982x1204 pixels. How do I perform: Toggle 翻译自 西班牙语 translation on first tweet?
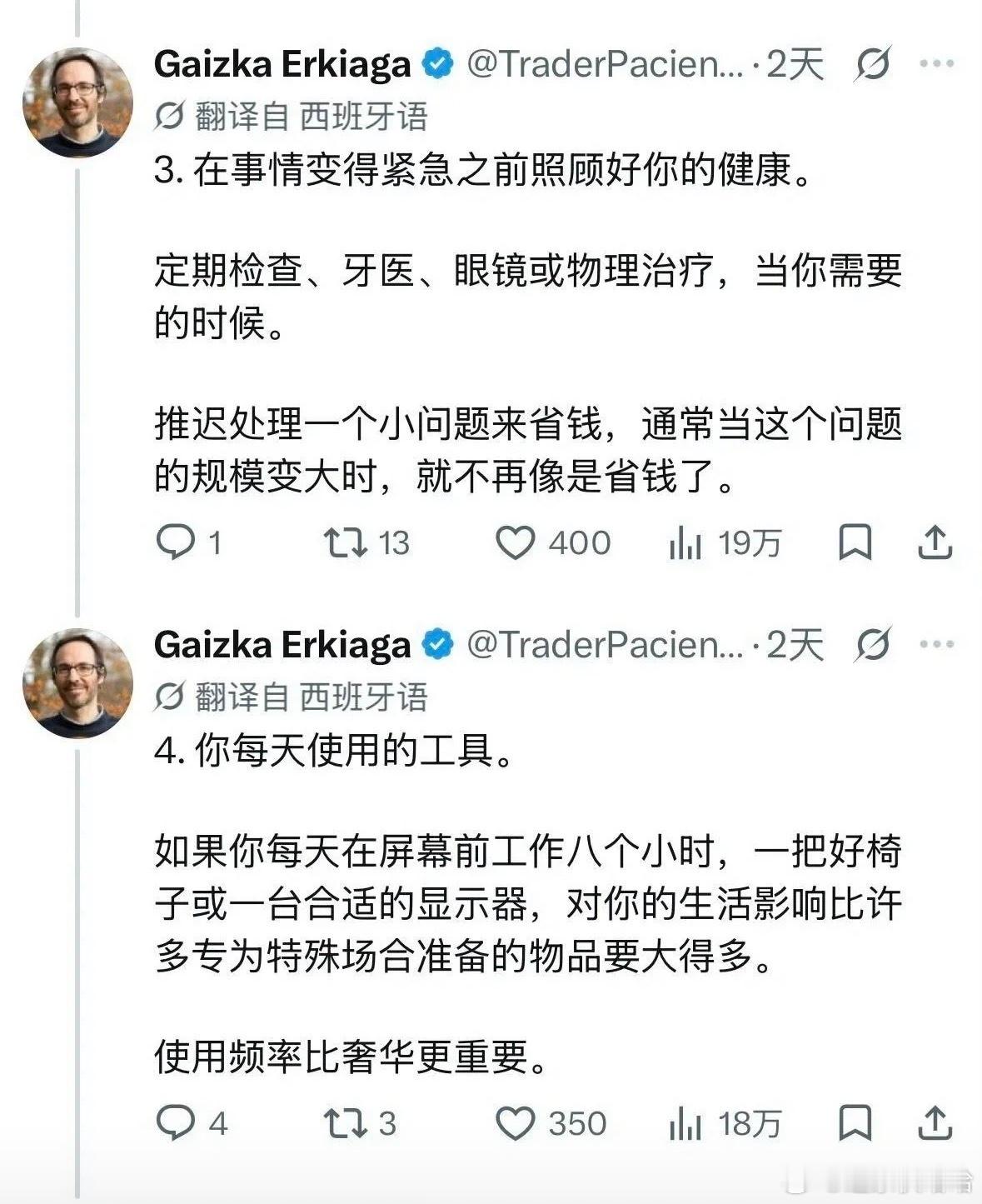pos(291,116)
